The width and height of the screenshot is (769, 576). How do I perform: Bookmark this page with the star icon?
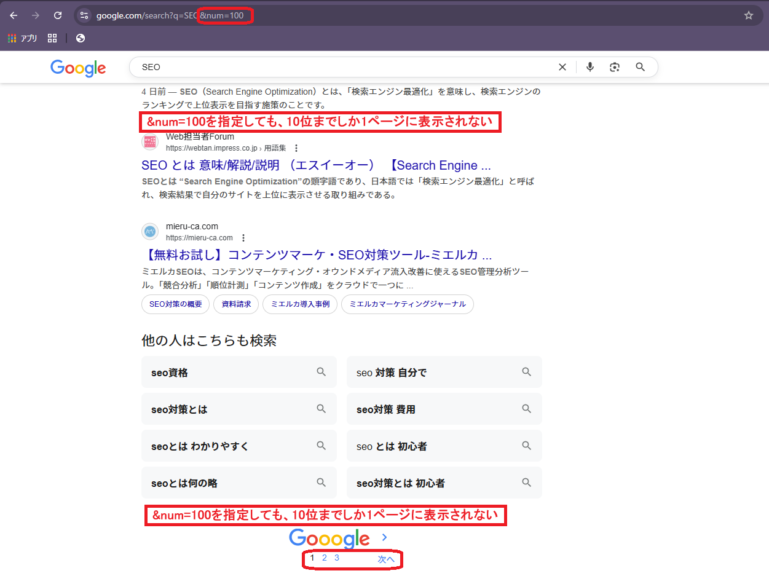coord(748,16)
